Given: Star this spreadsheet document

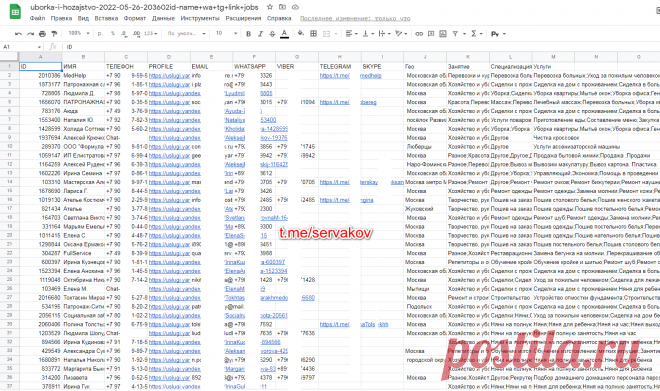Looking at the screenshot, I should [x=270, y=7].
